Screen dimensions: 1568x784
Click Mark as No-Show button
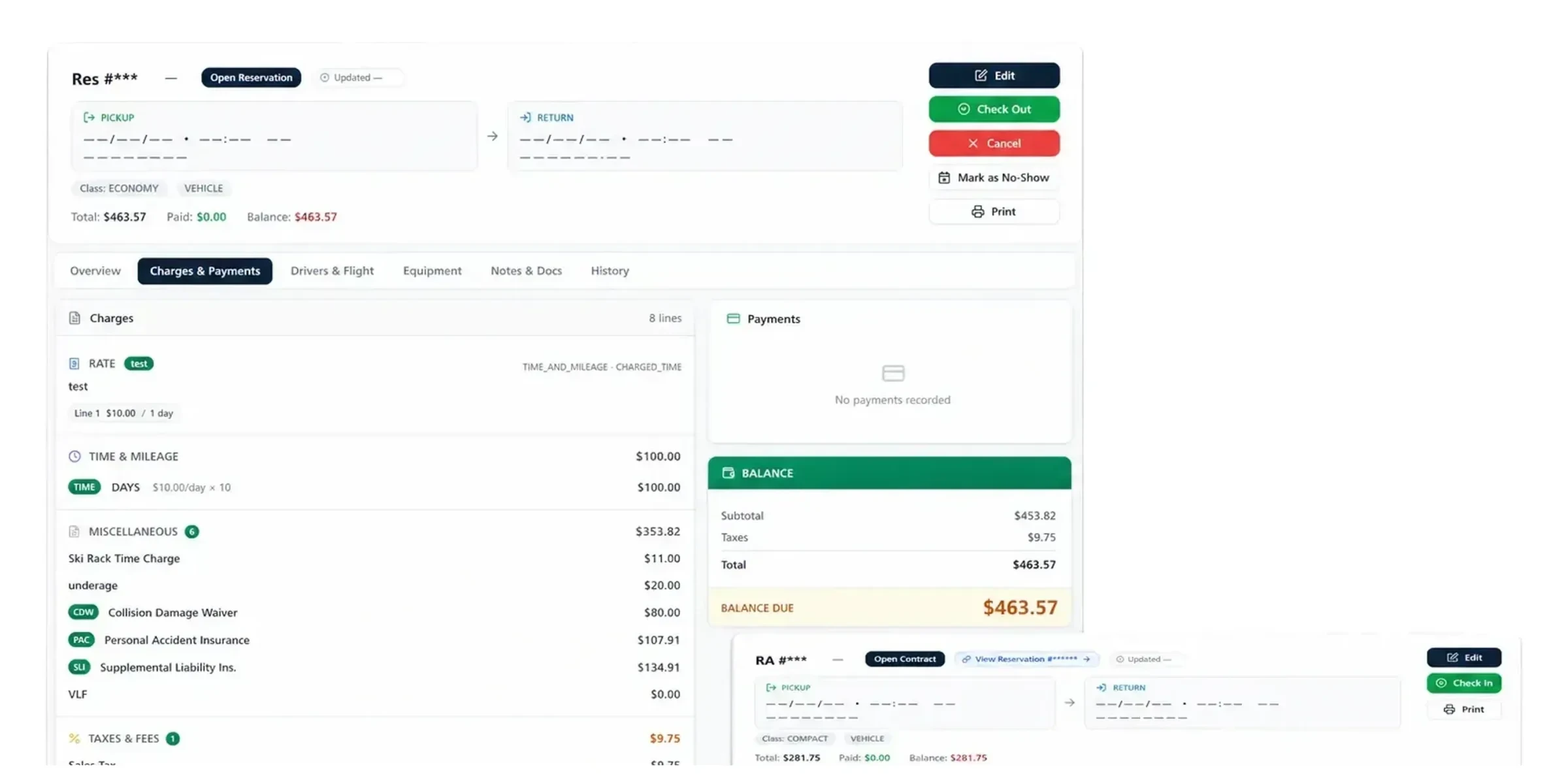994,178
